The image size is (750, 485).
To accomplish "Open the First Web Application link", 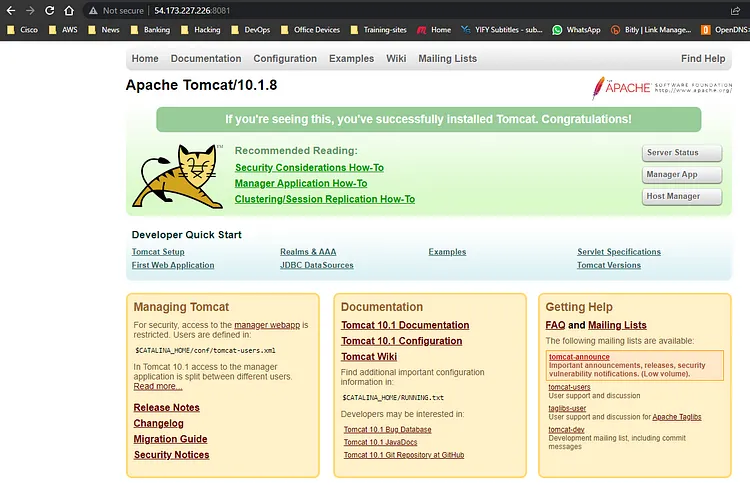I will 173,265.
